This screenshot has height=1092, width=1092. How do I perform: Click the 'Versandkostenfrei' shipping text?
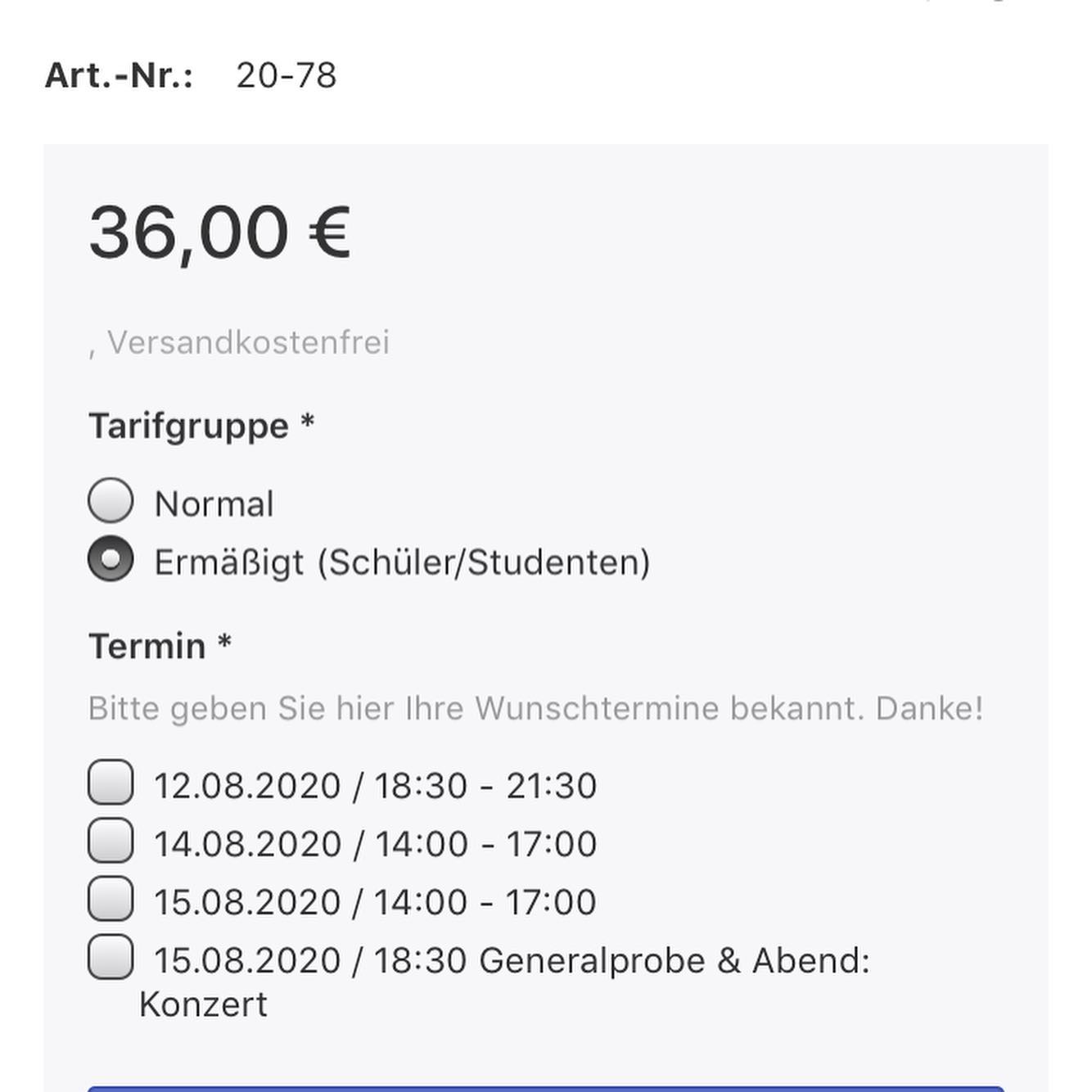point(248,342)
